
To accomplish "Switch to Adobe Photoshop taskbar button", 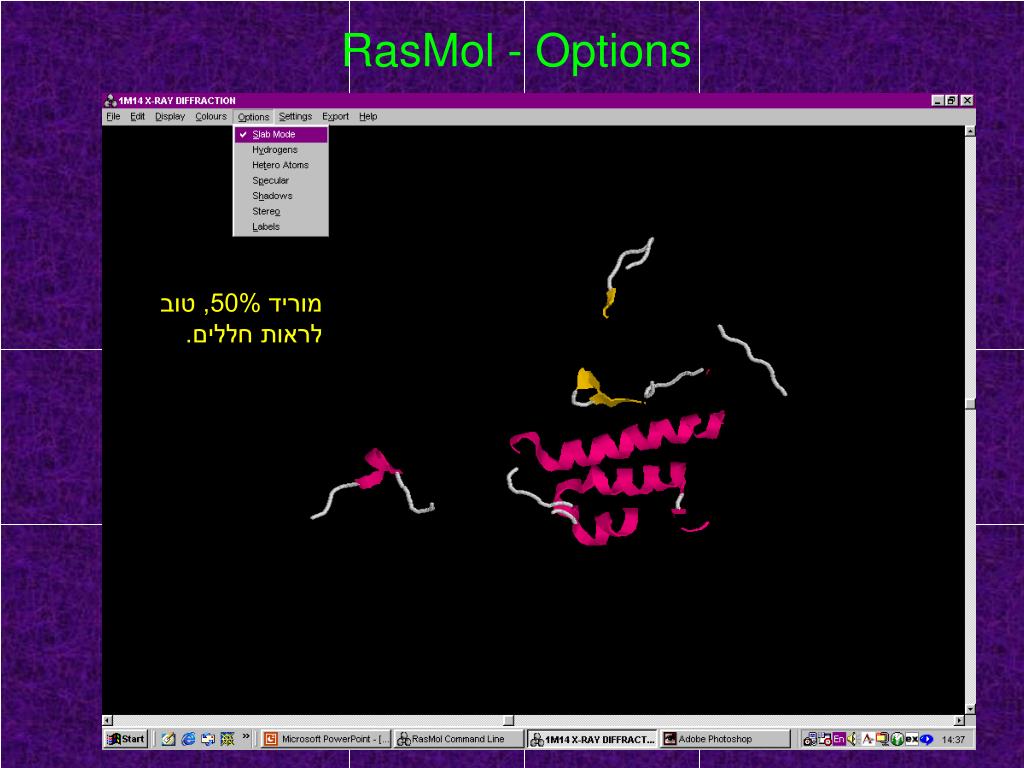I will 725,739.
